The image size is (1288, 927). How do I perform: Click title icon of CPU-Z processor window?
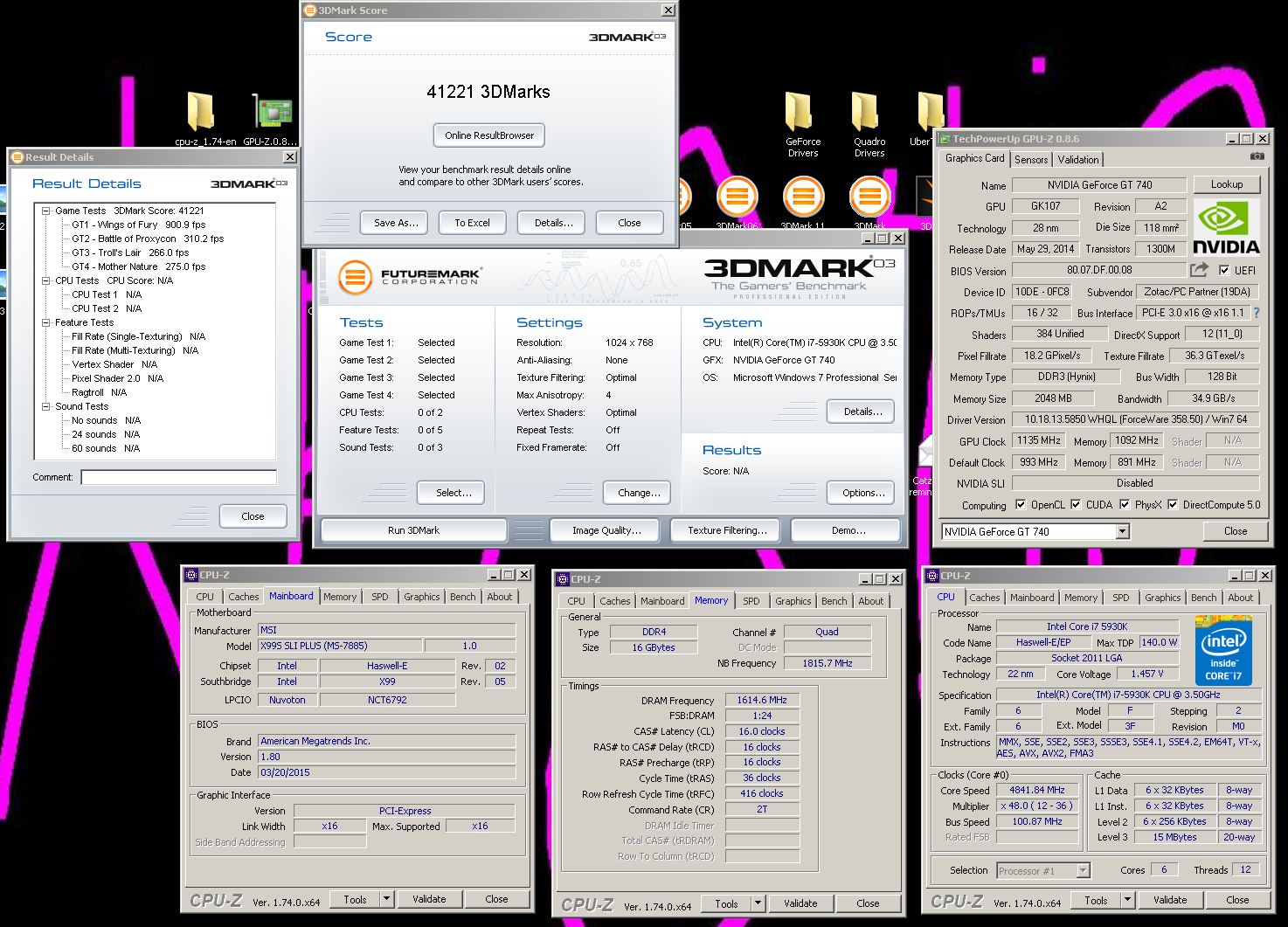pos(932,576)
